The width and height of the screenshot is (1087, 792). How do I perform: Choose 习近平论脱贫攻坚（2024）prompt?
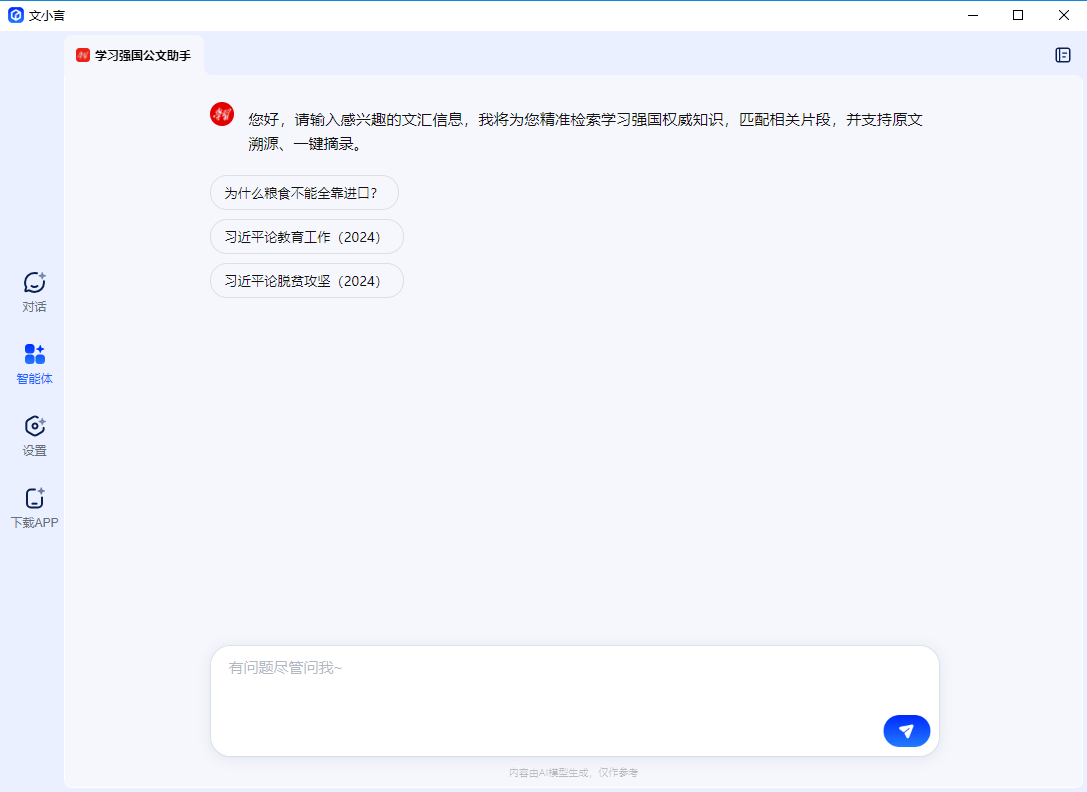[306, 280]
